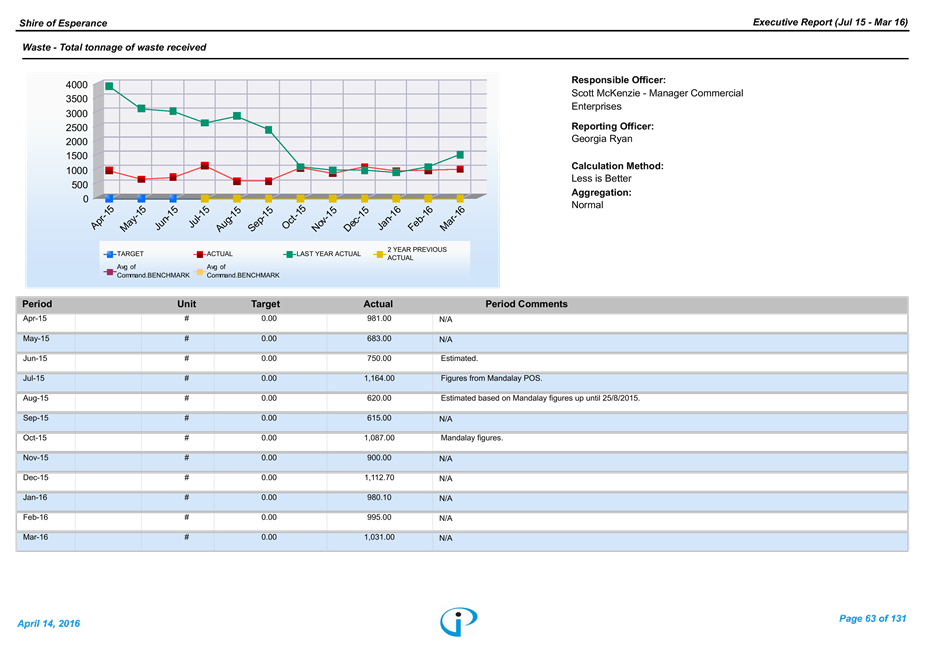Click the "Waste - Total tonnage of waste received" heading
The width and height of the screenshot is (928, 657).
pos(114,47)
